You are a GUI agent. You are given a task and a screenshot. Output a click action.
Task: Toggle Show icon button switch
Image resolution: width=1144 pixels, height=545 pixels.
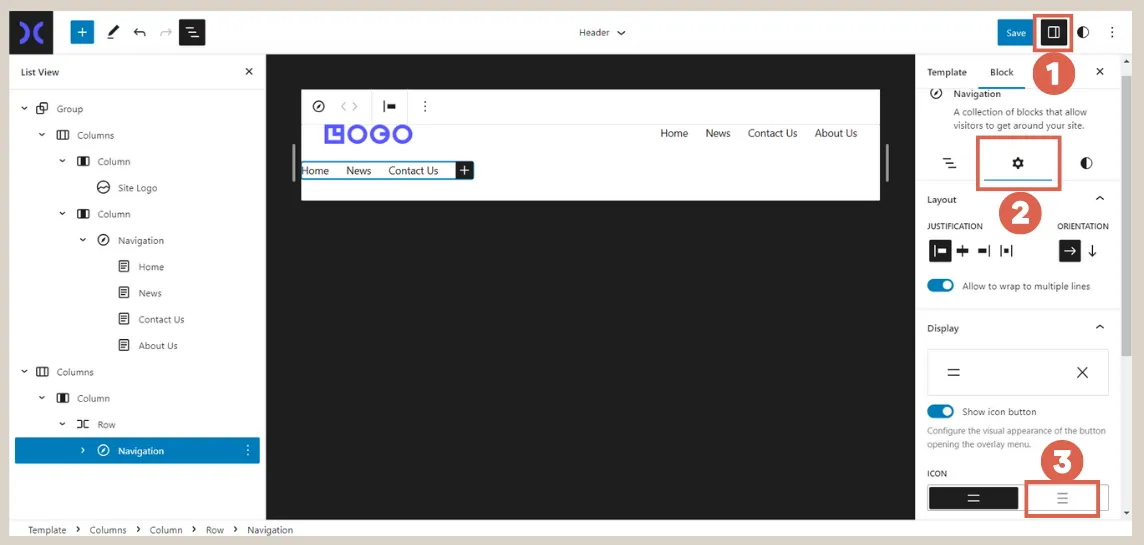click(940, 411)
